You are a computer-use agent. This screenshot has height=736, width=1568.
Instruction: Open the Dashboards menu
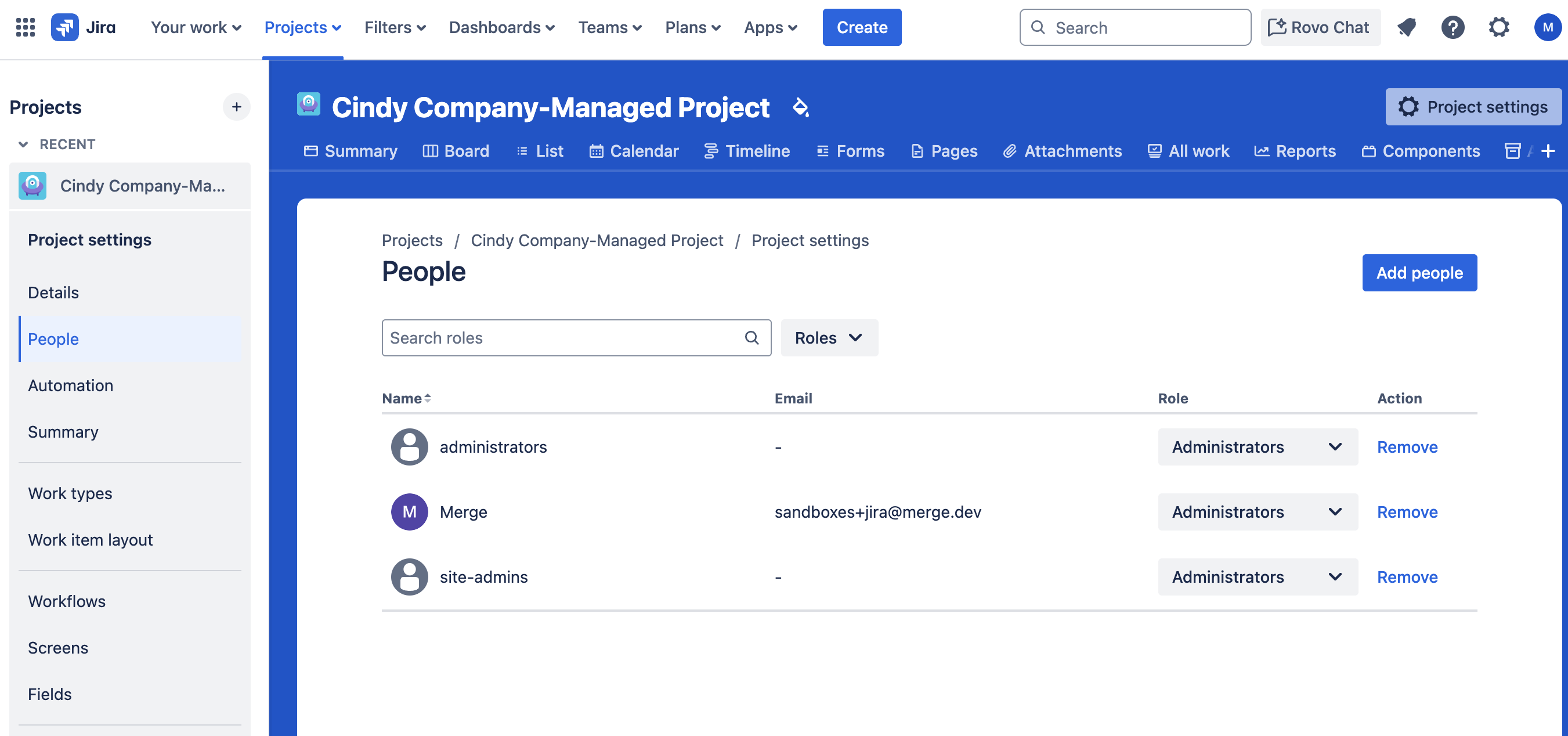(x=501, y=27)
